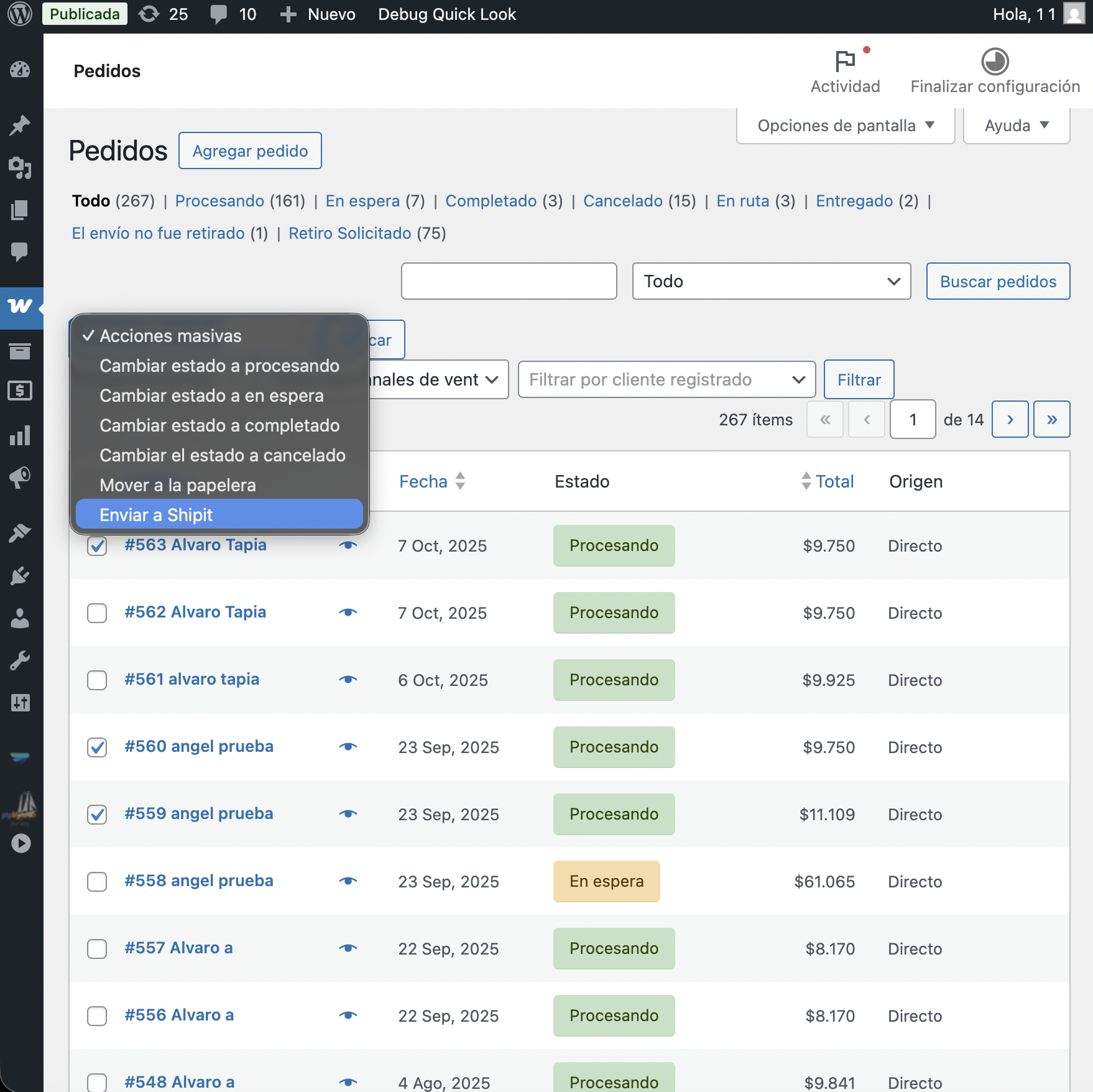Viewport: 1093px width, 1092px height.
Task: Tick the checkbox for order #561
Action: click(x=97, y=680)
